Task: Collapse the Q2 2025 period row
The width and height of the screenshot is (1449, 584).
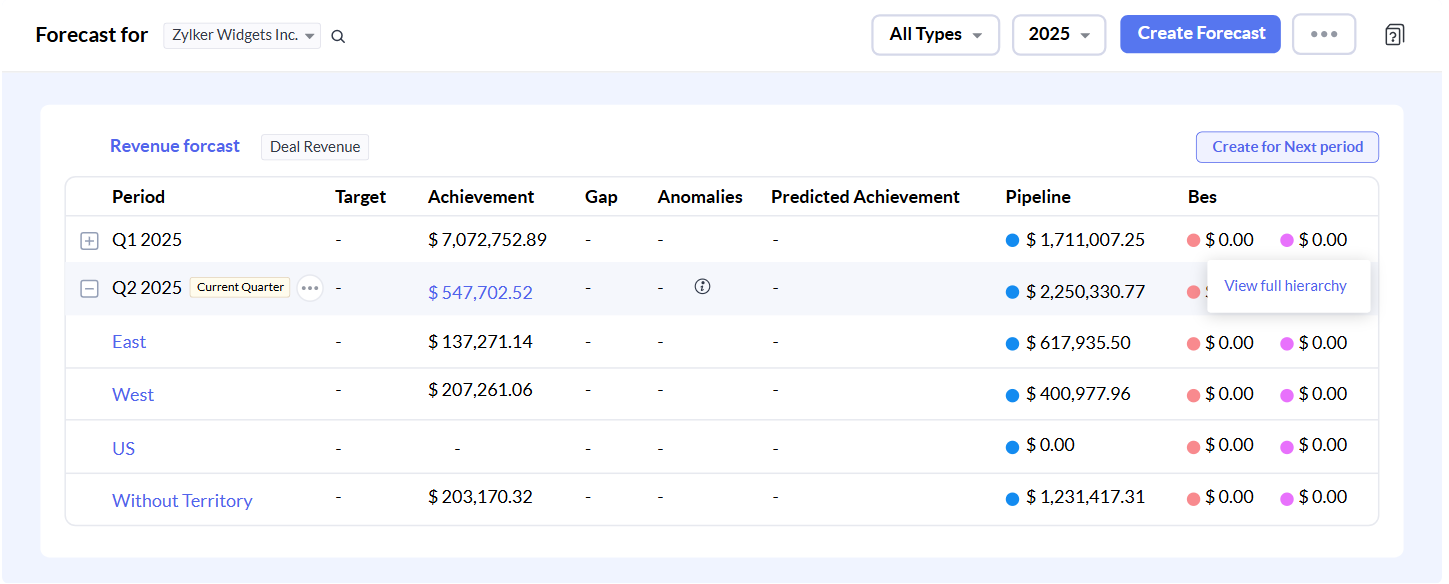Action: click(x=89, y=289)
